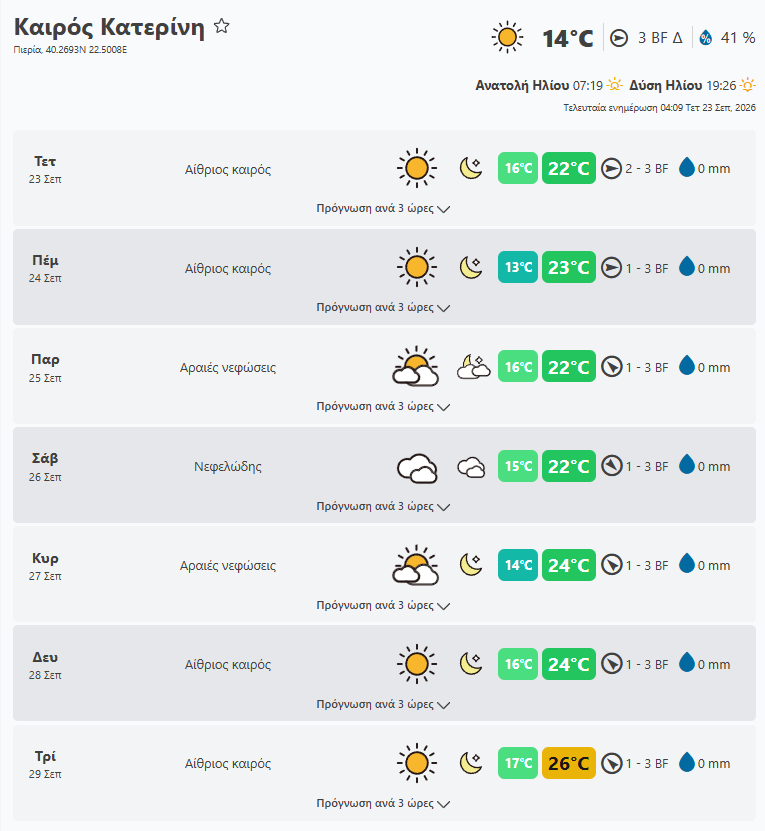The height and width of the screenshot is (831, 765).
Task: Select the Κυρ 27 Σεπ day label
Action: coord(45,565)
